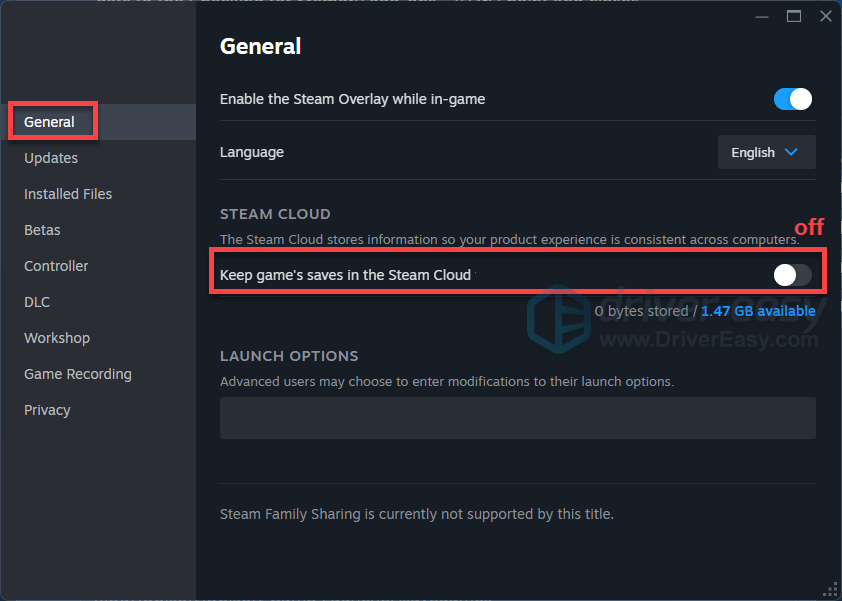Select the General settings section
842x601 pixels.
point(50,122)
